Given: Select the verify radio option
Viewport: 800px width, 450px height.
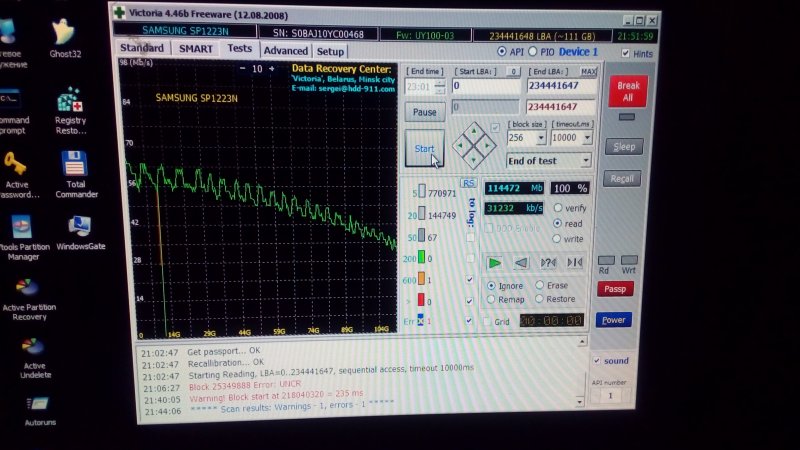Looking at the screenshot, I should (558, 208).
